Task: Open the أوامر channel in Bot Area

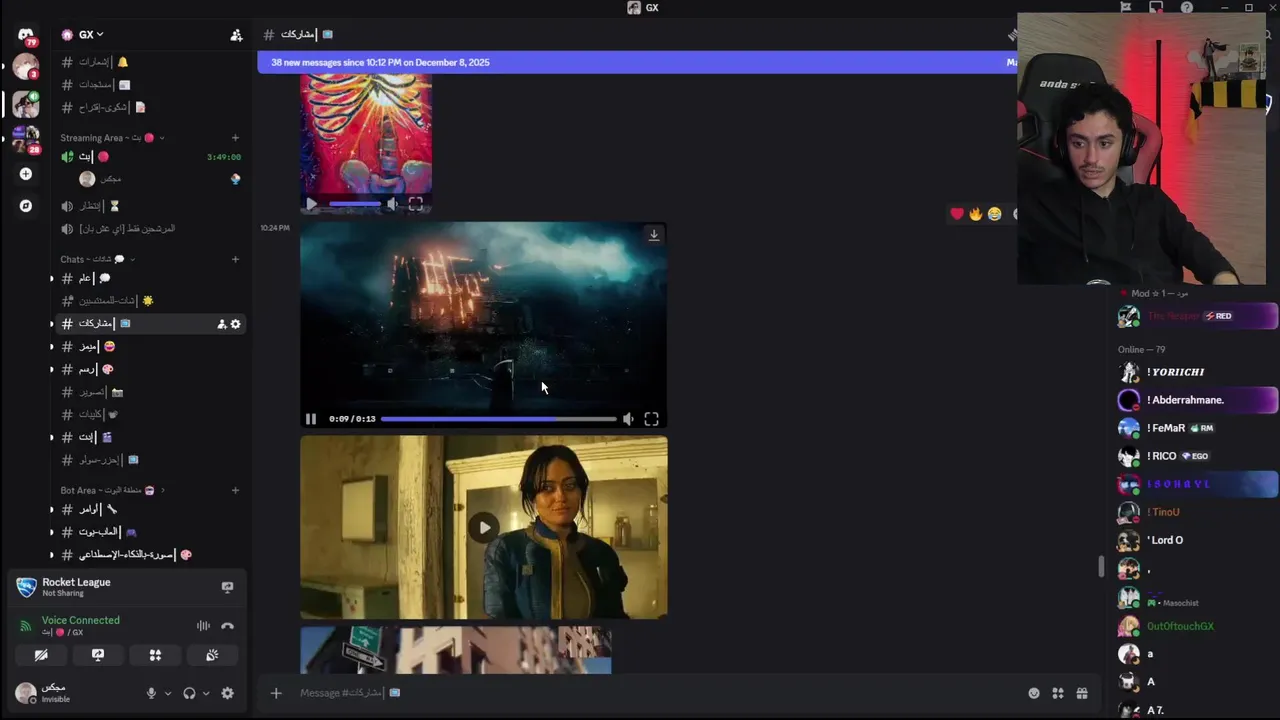Action: (149, 509)
